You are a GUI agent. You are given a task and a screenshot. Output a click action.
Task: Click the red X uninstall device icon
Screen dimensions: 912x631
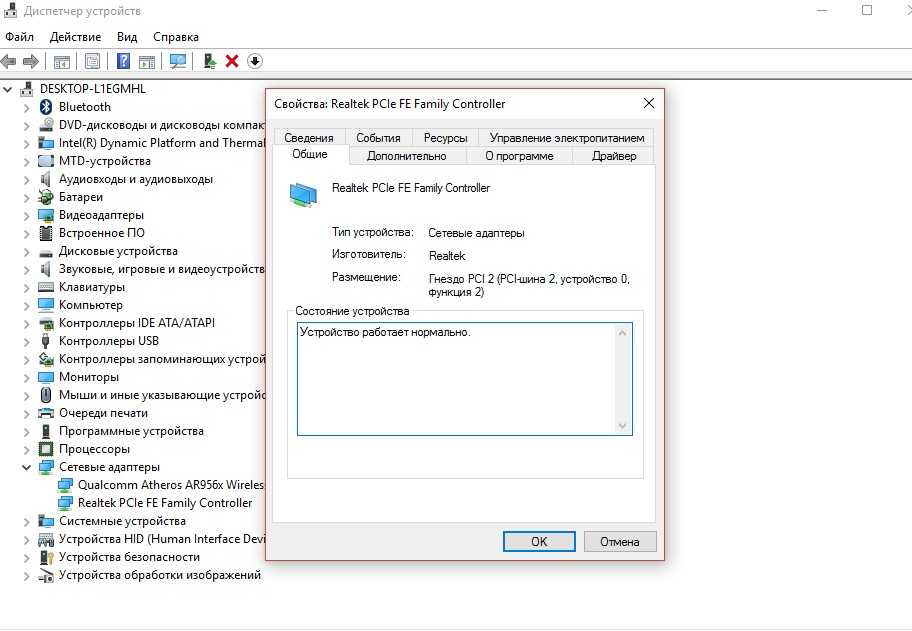coord(232,61)
